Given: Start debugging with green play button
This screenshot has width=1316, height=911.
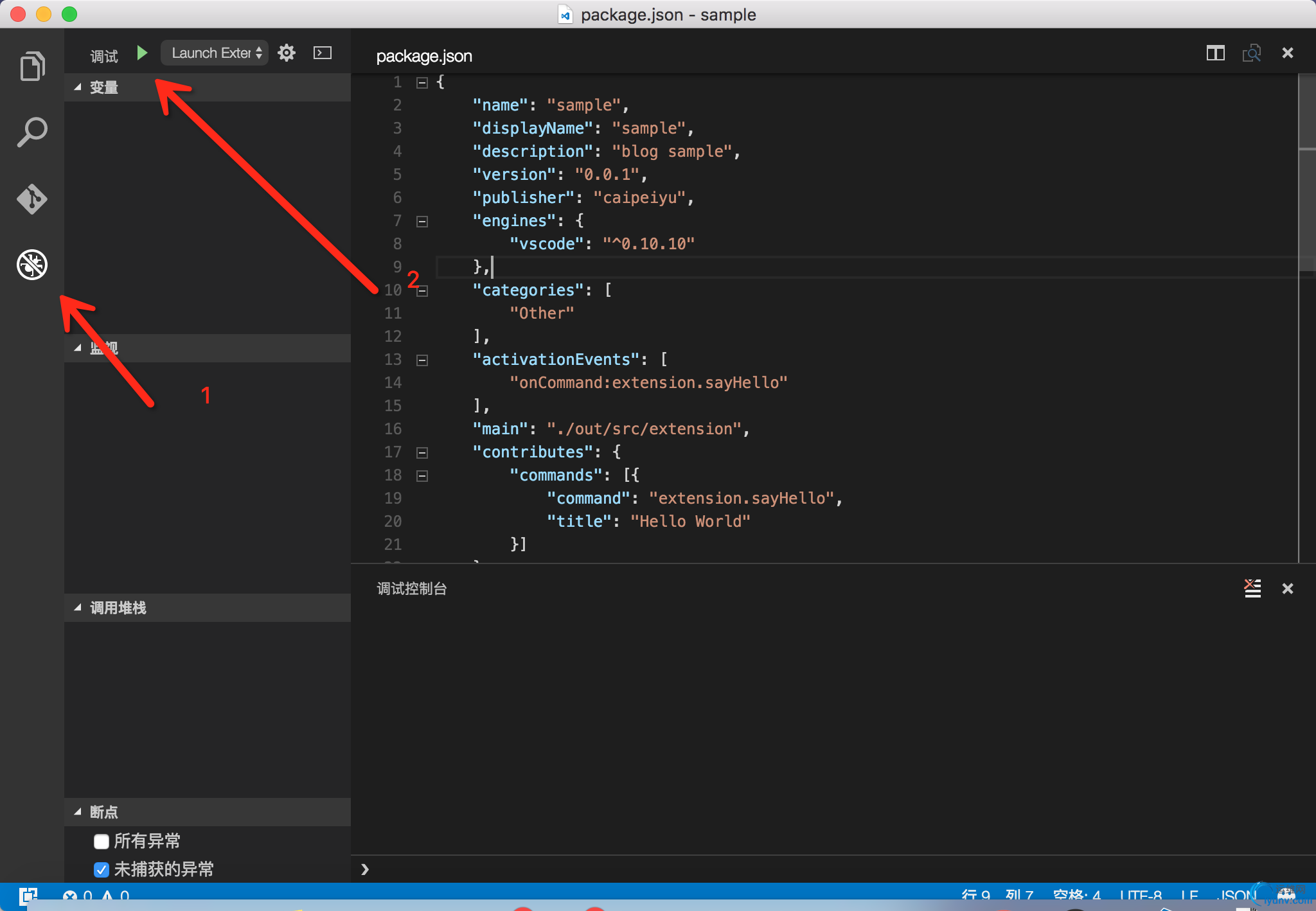Looking at the screenshot, I should (x=142, y=53).
